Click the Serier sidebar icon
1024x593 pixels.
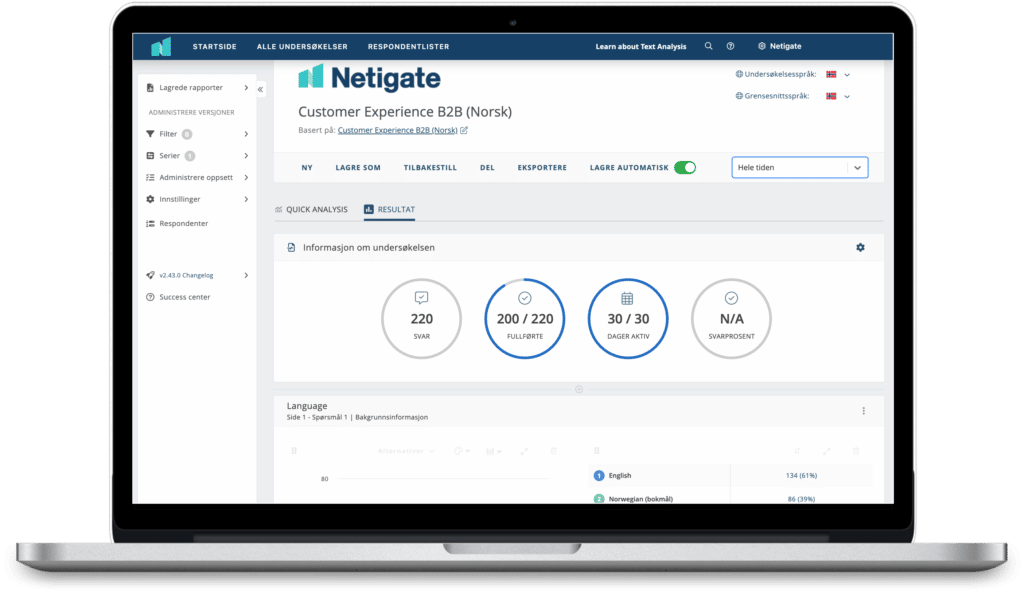[x=150, y=155]
